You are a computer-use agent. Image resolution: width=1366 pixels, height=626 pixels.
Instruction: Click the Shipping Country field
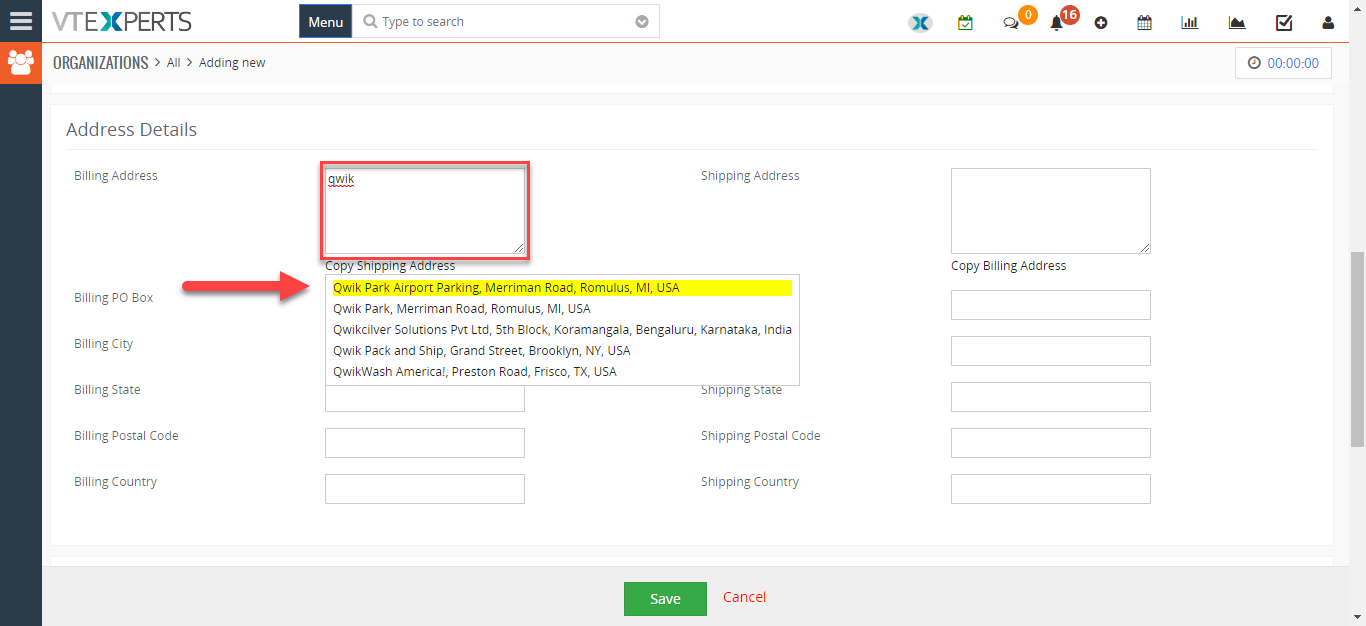click(1051, 489)
